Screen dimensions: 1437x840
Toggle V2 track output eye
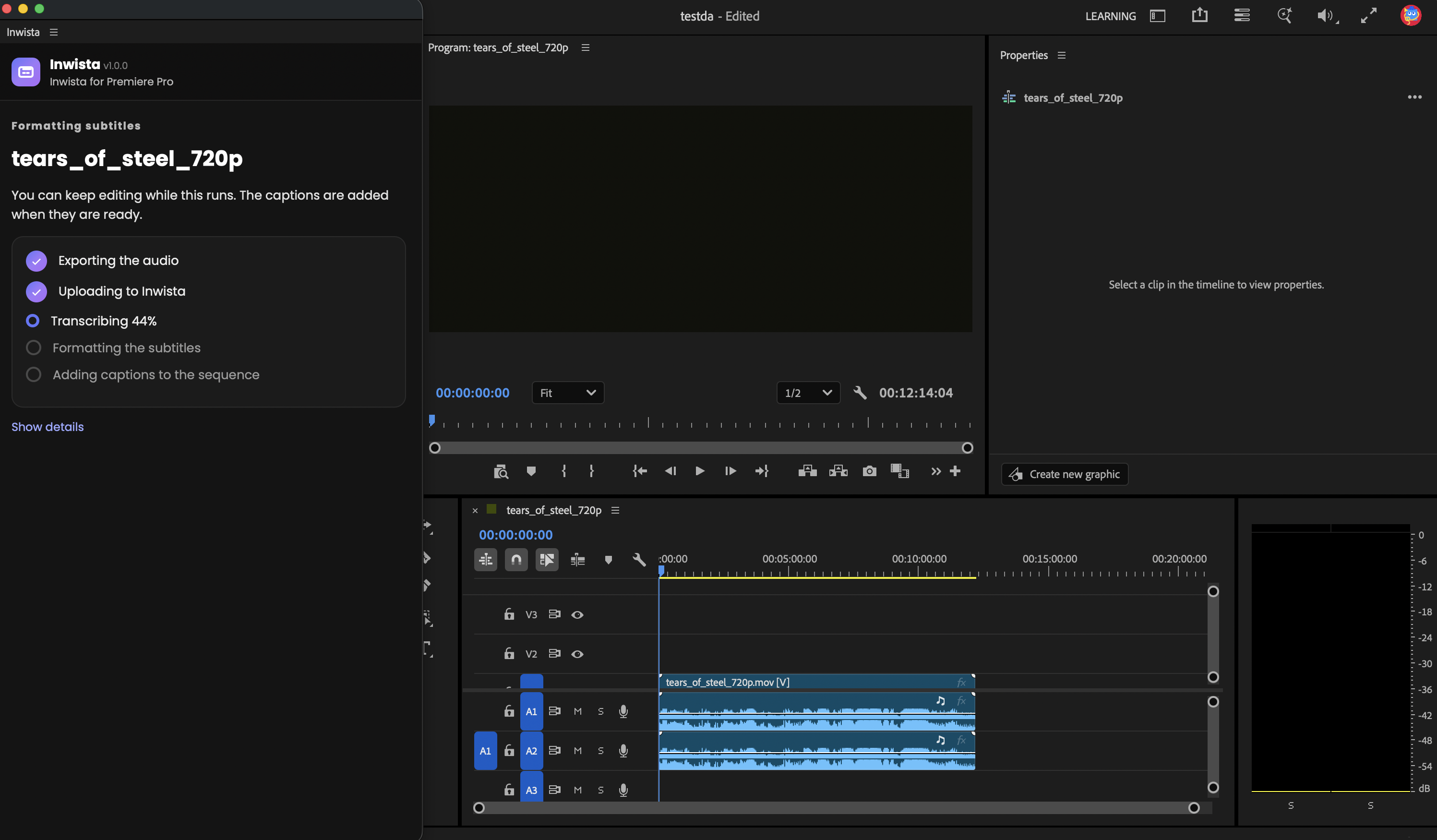coord(577,654)
